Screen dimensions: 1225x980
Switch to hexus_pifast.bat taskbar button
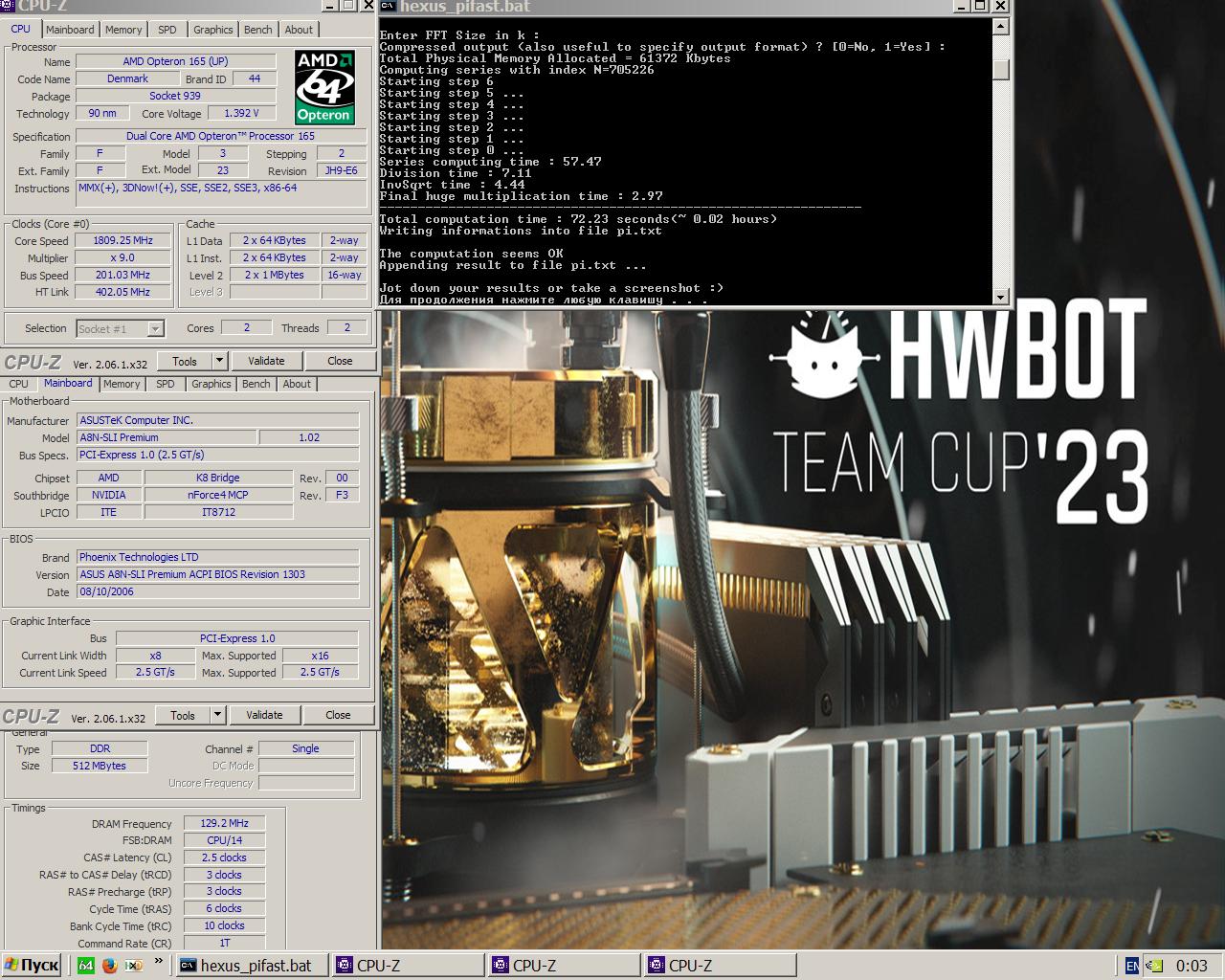click(x=251, y=965)
